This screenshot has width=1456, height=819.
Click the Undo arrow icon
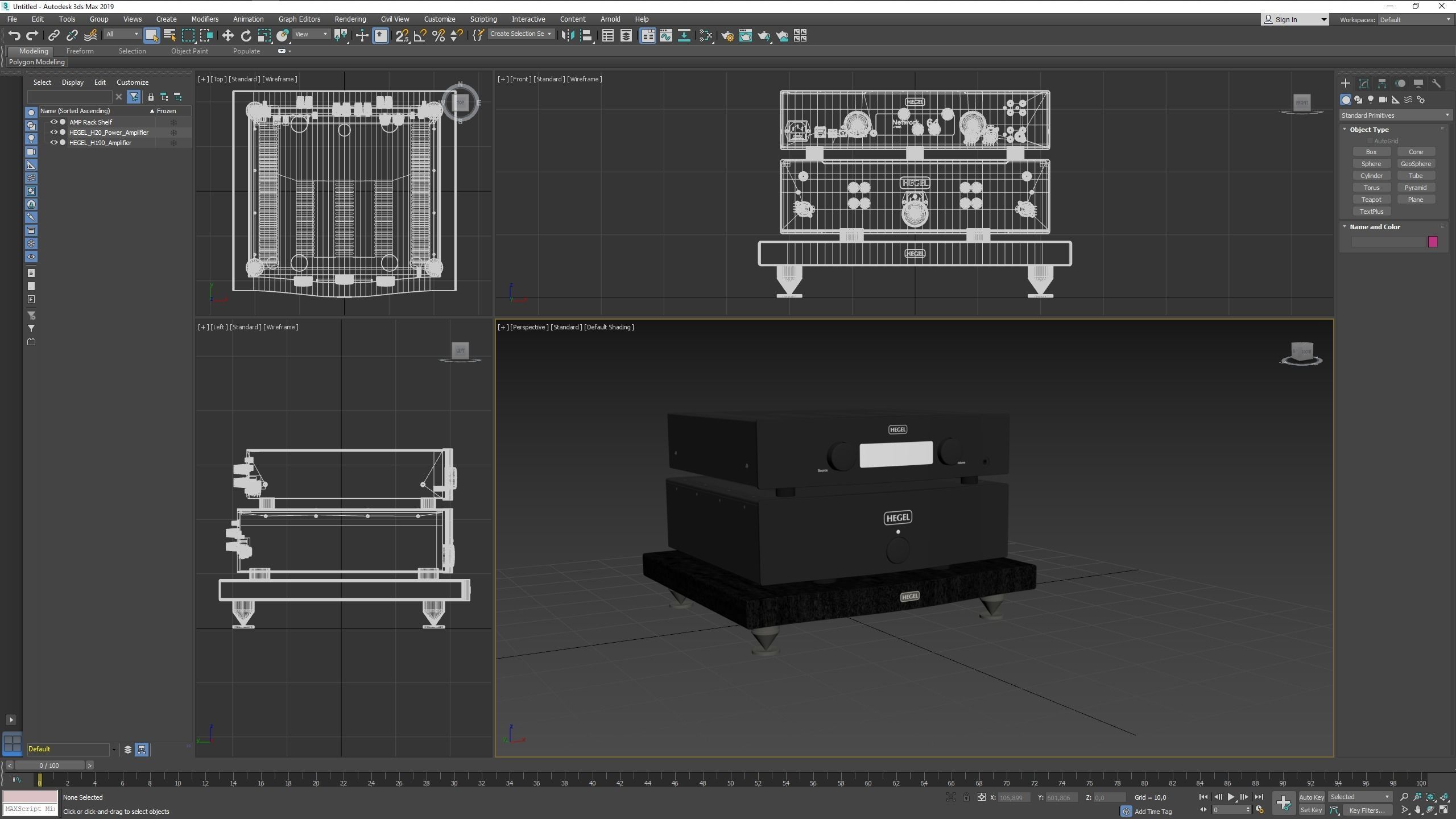(x=14, y=36)
